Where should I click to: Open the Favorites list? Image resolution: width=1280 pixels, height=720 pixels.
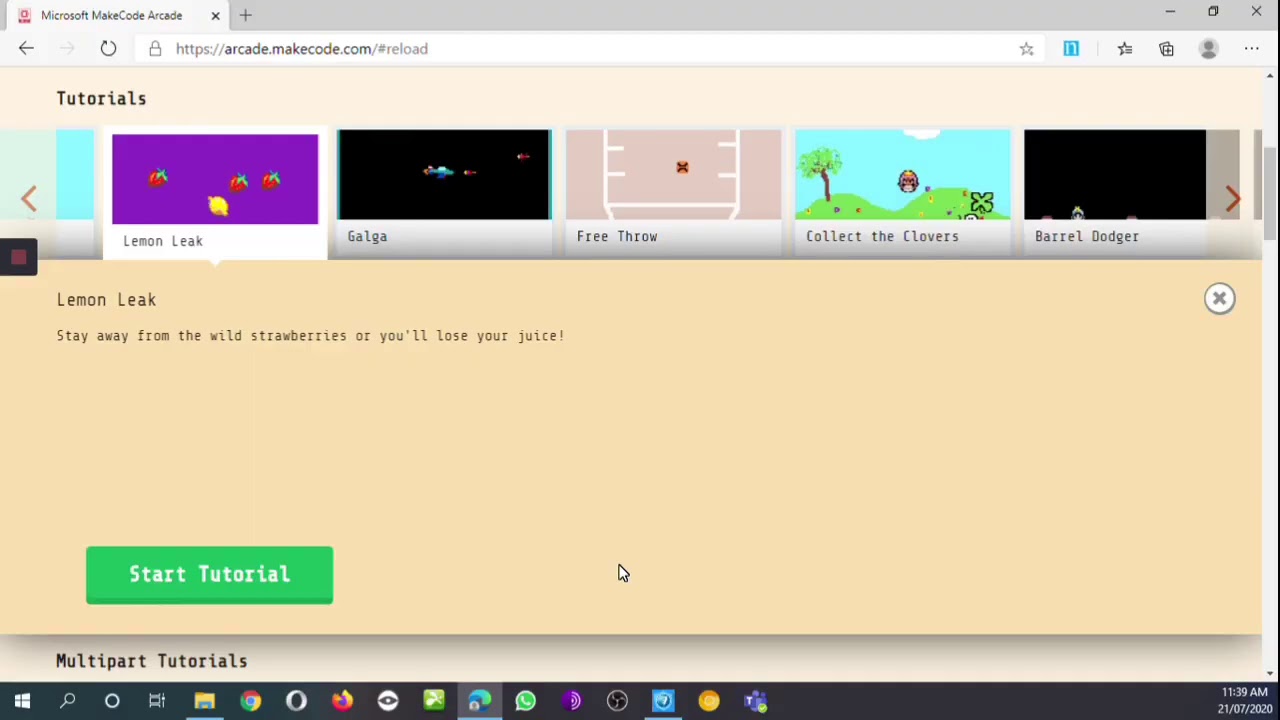pos(1125,48)
